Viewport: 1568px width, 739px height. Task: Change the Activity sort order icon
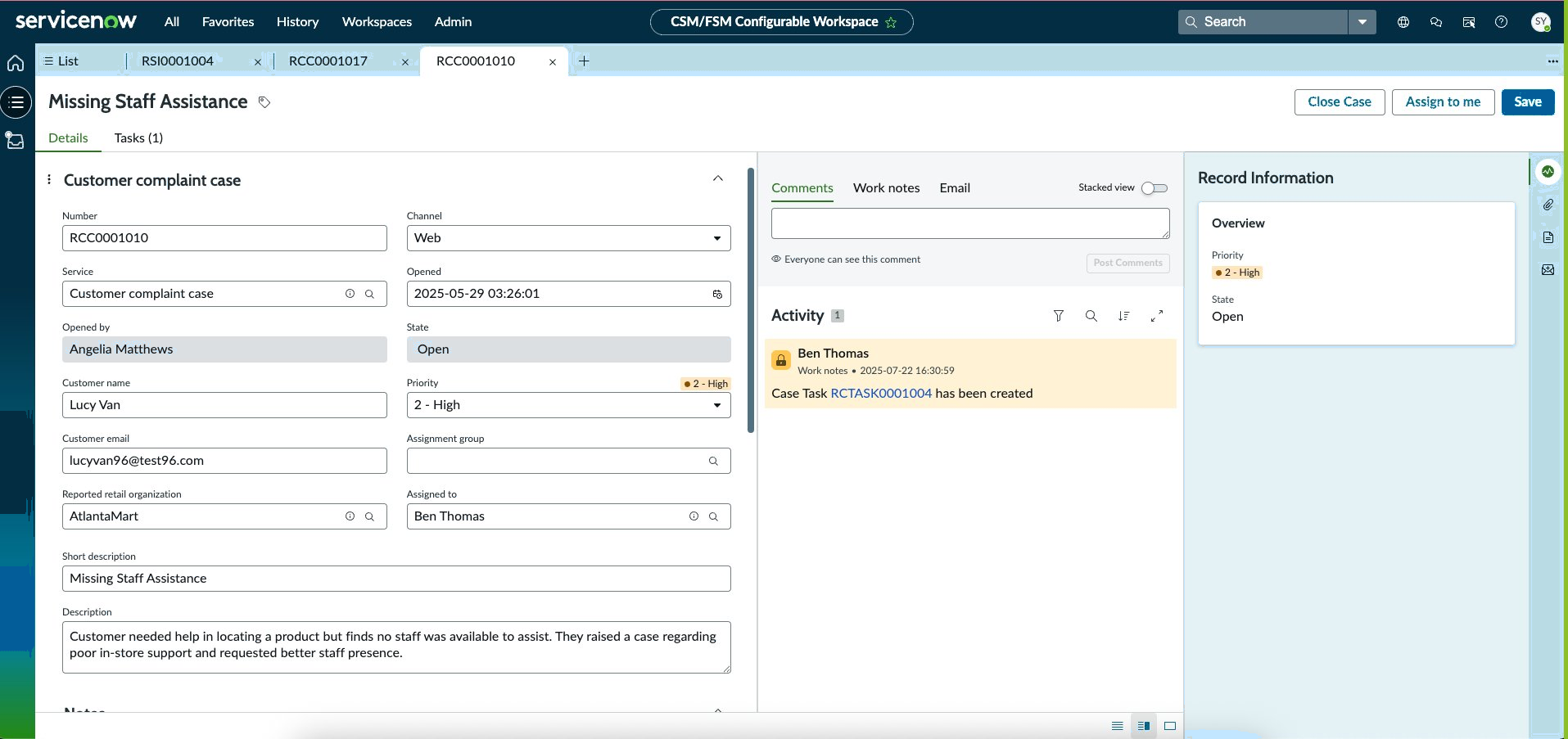pos(1124,316)
